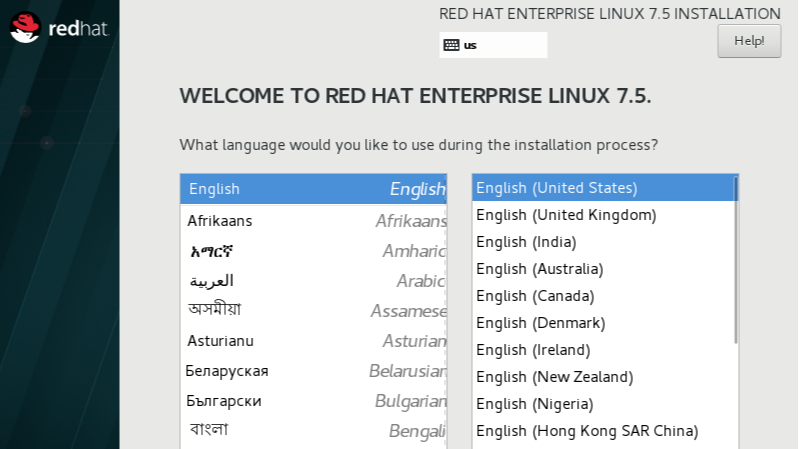Viewport: 799px width, 449px height.
Task: Select English (New Zealand) locale
Action: 603,377
